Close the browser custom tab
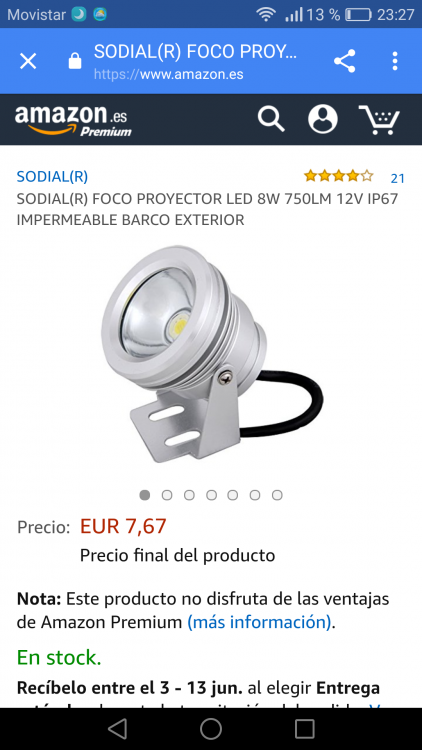The height and width of the screenshot is (750, 422). [28, 61]
